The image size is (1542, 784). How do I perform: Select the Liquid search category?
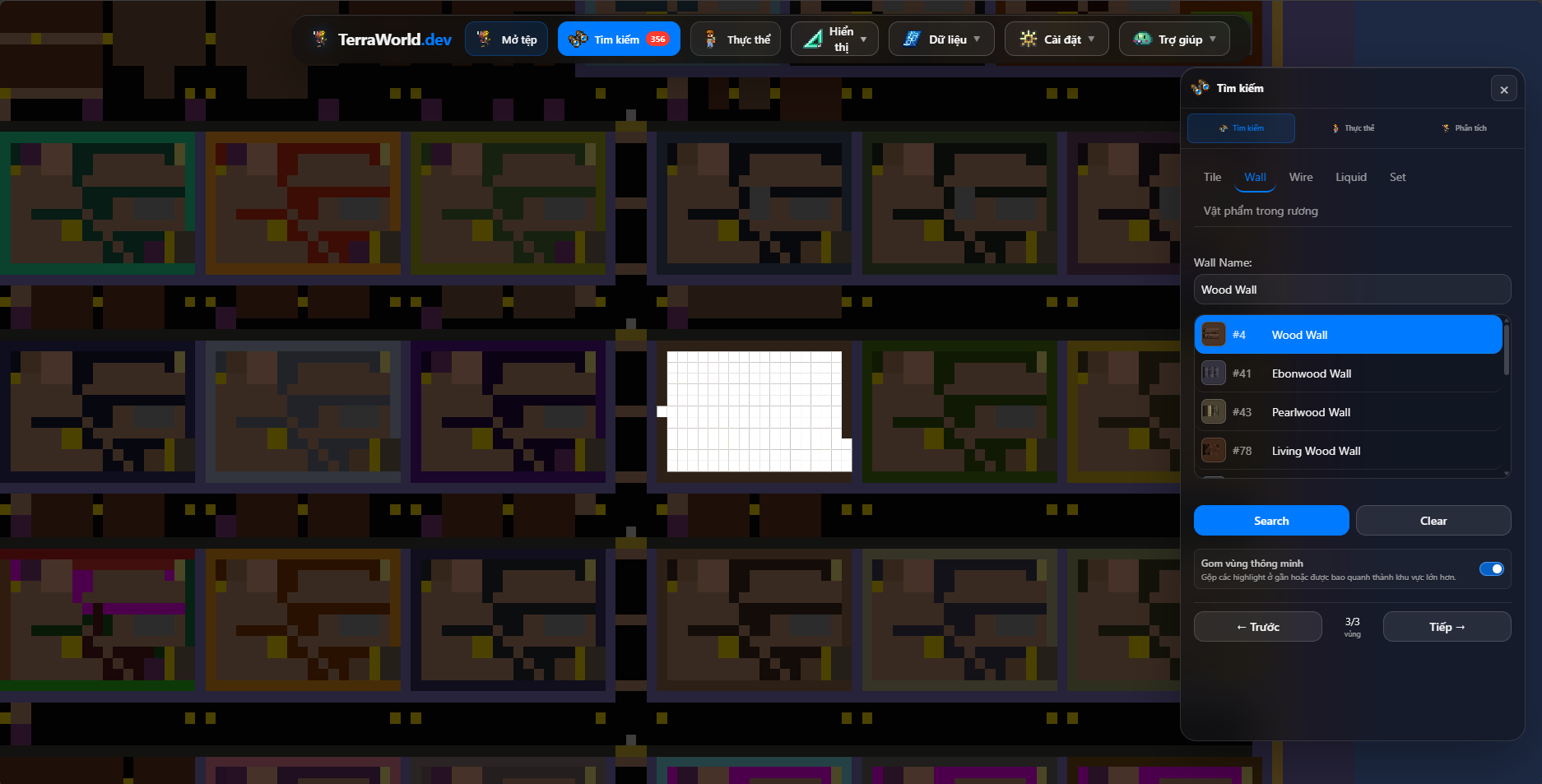[1351, 177]
